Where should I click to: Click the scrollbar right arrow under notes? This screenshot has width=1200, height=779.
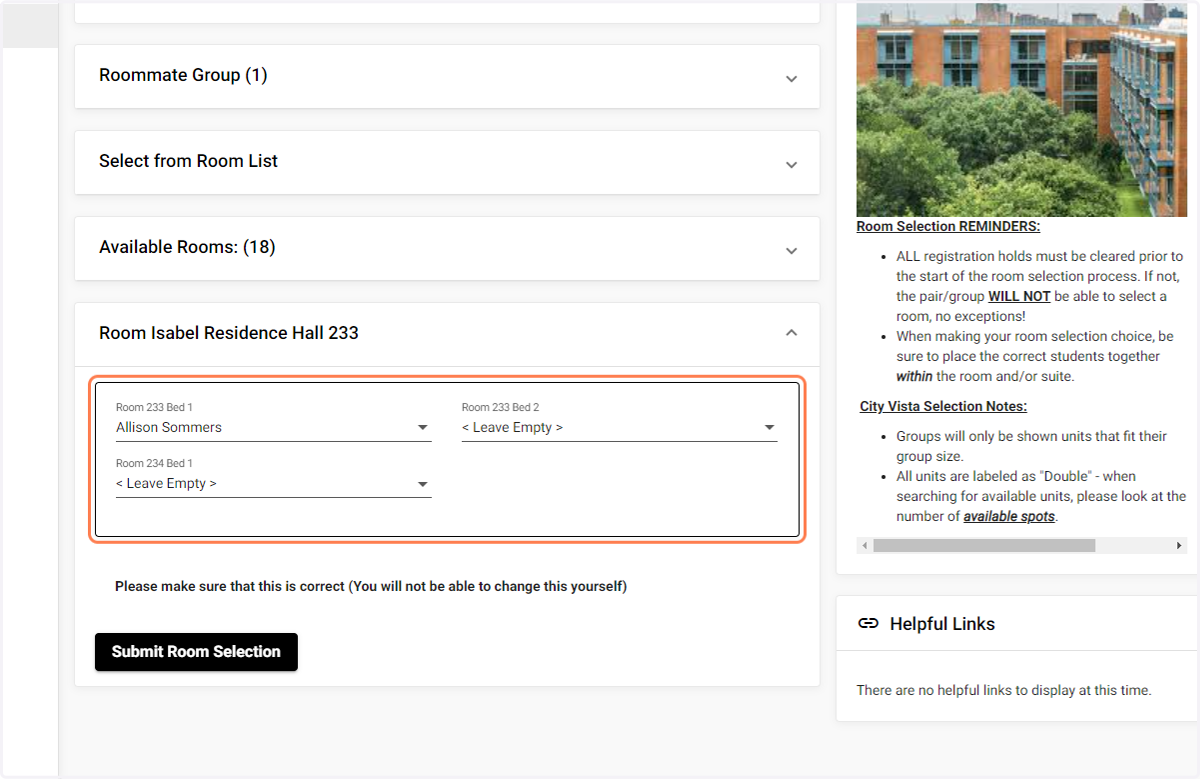click(x=1179, y=546)
